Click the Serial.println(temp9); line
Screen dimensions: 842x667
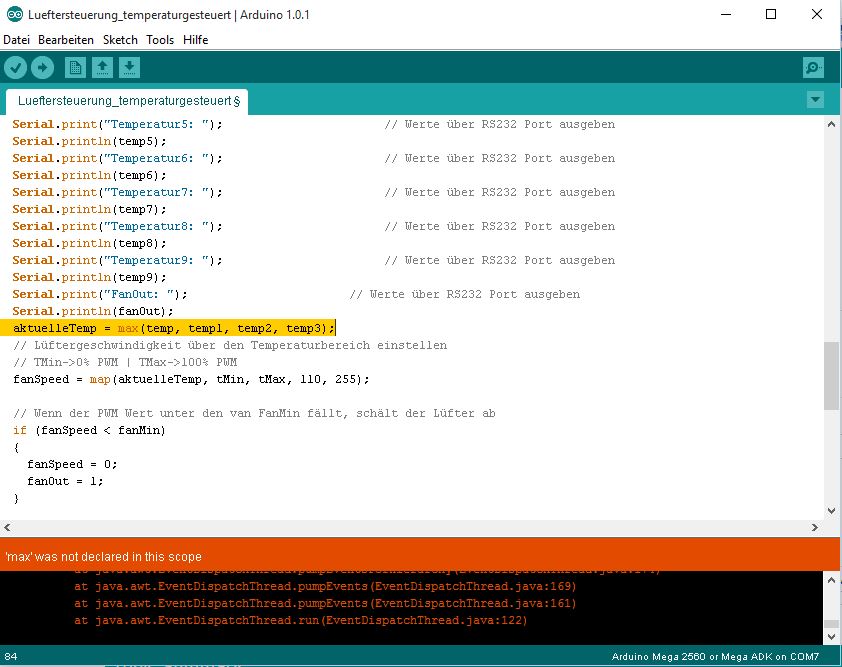[89, 277]
